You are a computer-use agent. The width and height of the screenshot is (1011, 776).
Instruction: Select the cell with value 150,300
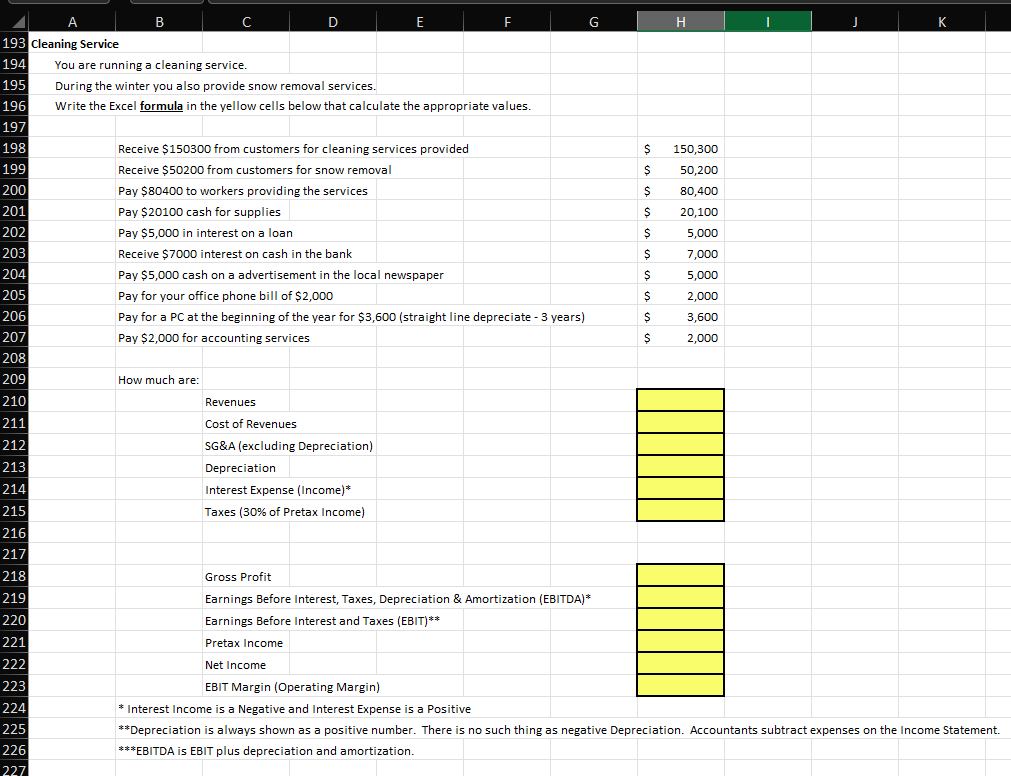680,149
